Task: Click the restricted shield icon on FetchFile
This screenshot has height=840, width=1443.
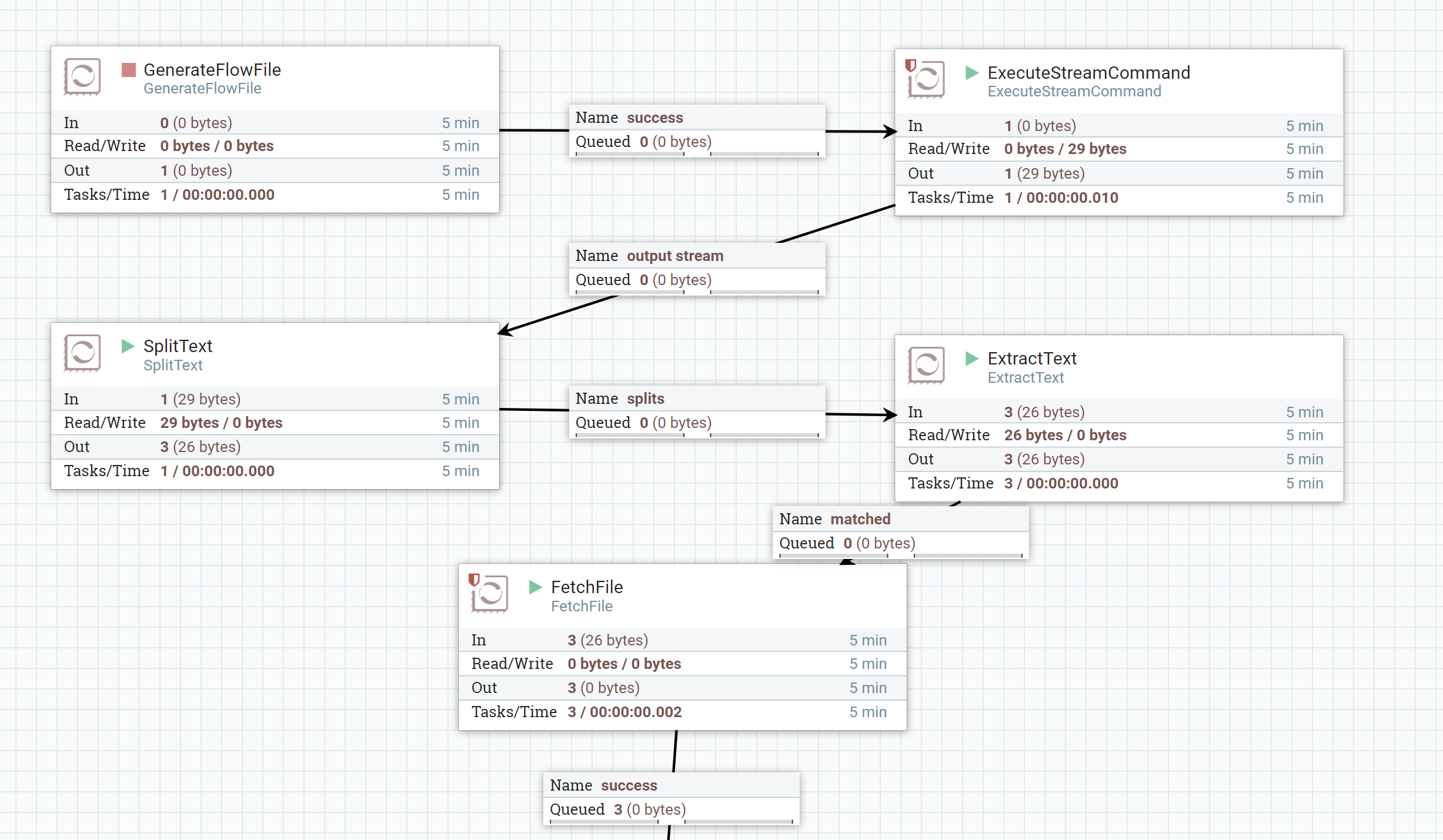Action: (473, 579)
